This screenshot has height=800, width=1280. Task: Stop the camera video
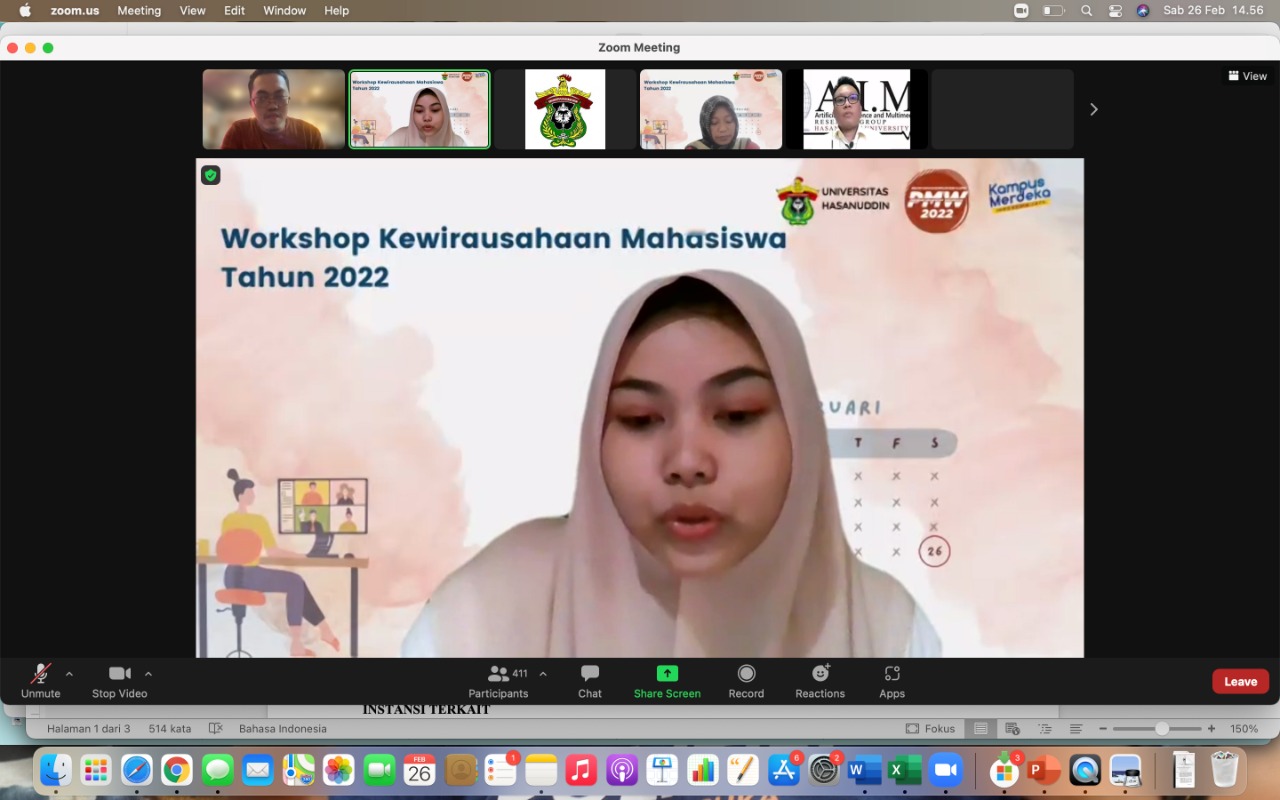tap(120, 681)
